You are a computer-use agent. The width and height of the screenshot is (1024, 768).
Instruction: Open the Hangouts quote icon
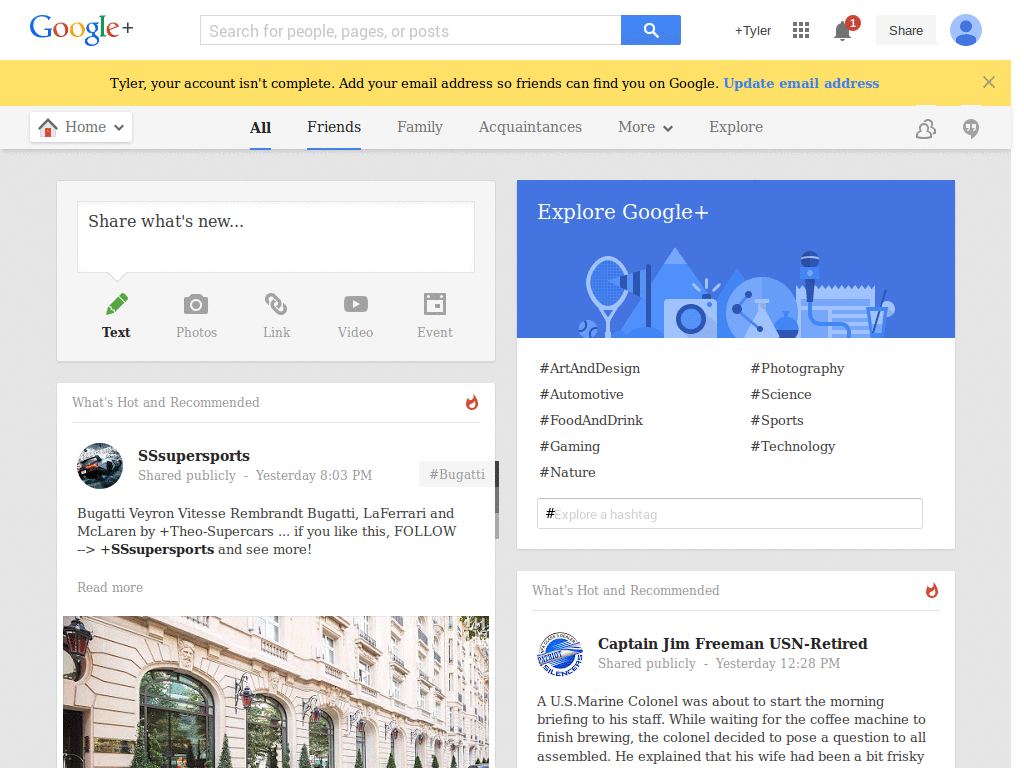971,129
